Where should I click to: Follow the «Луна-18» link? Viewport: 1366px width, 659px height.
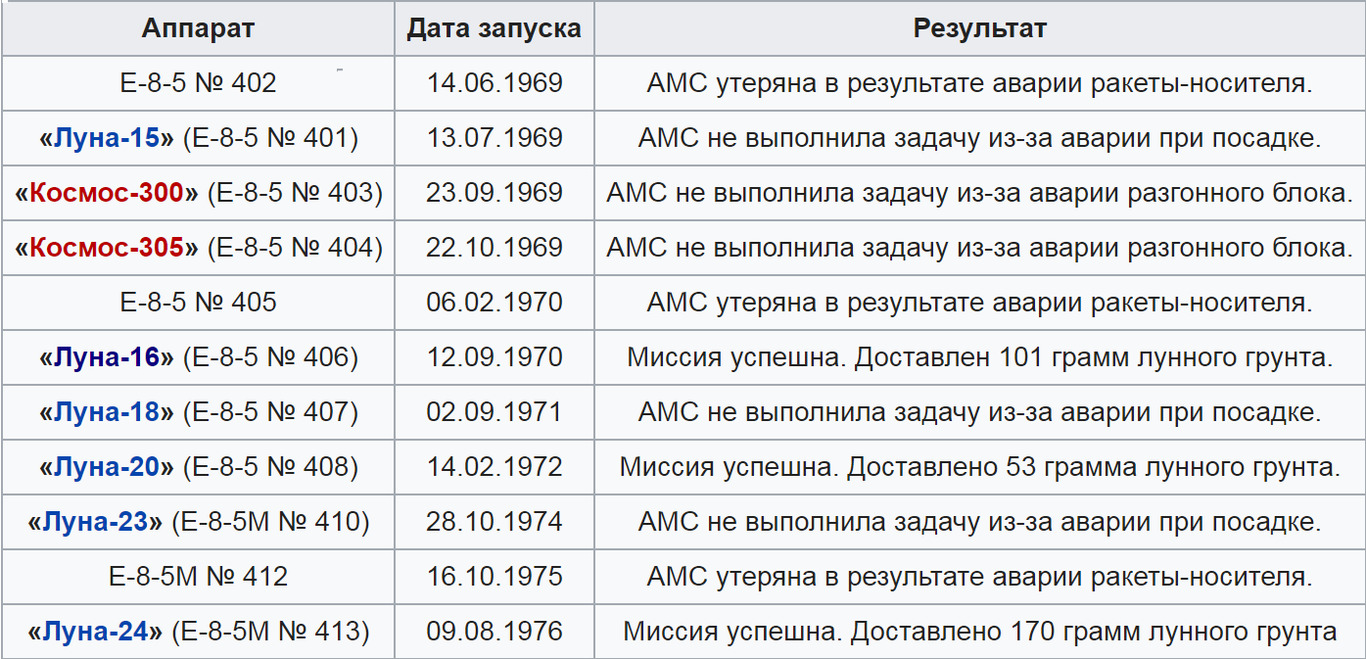tap(106, 412)
